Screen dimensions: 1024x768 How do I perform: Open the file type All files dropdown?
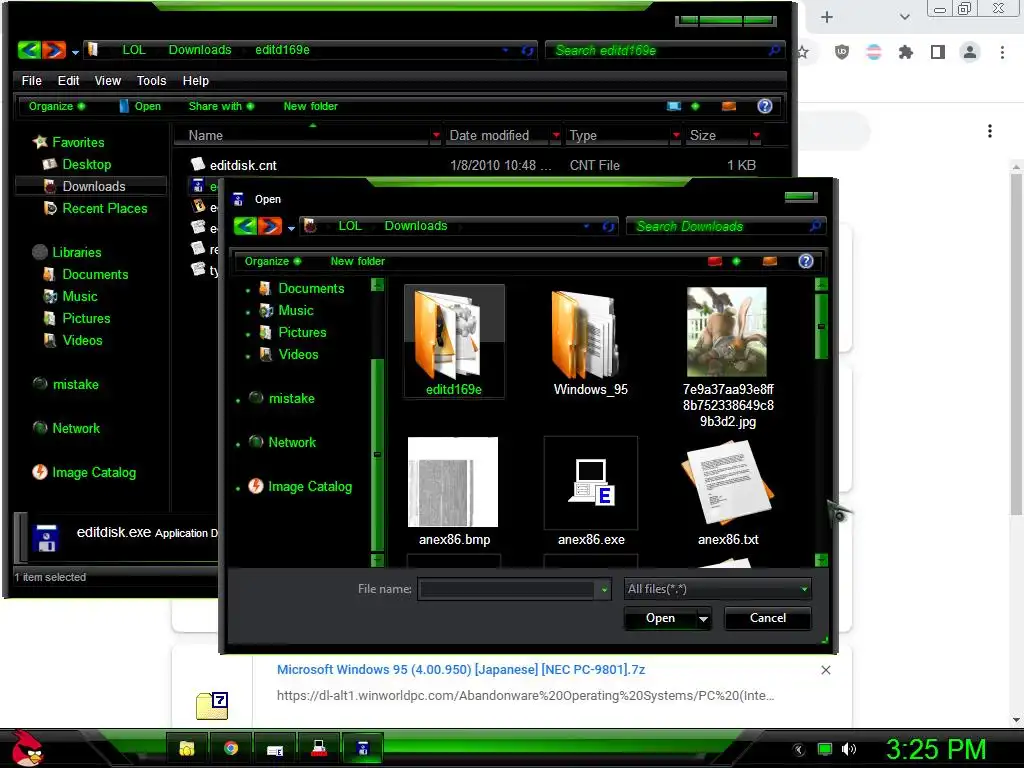pos(717,589)
